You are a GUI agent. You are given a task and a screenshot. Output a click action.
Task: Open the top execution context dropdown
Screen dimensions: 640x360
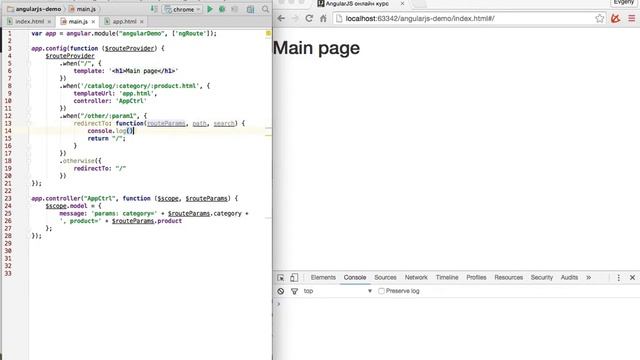(338, 291)
